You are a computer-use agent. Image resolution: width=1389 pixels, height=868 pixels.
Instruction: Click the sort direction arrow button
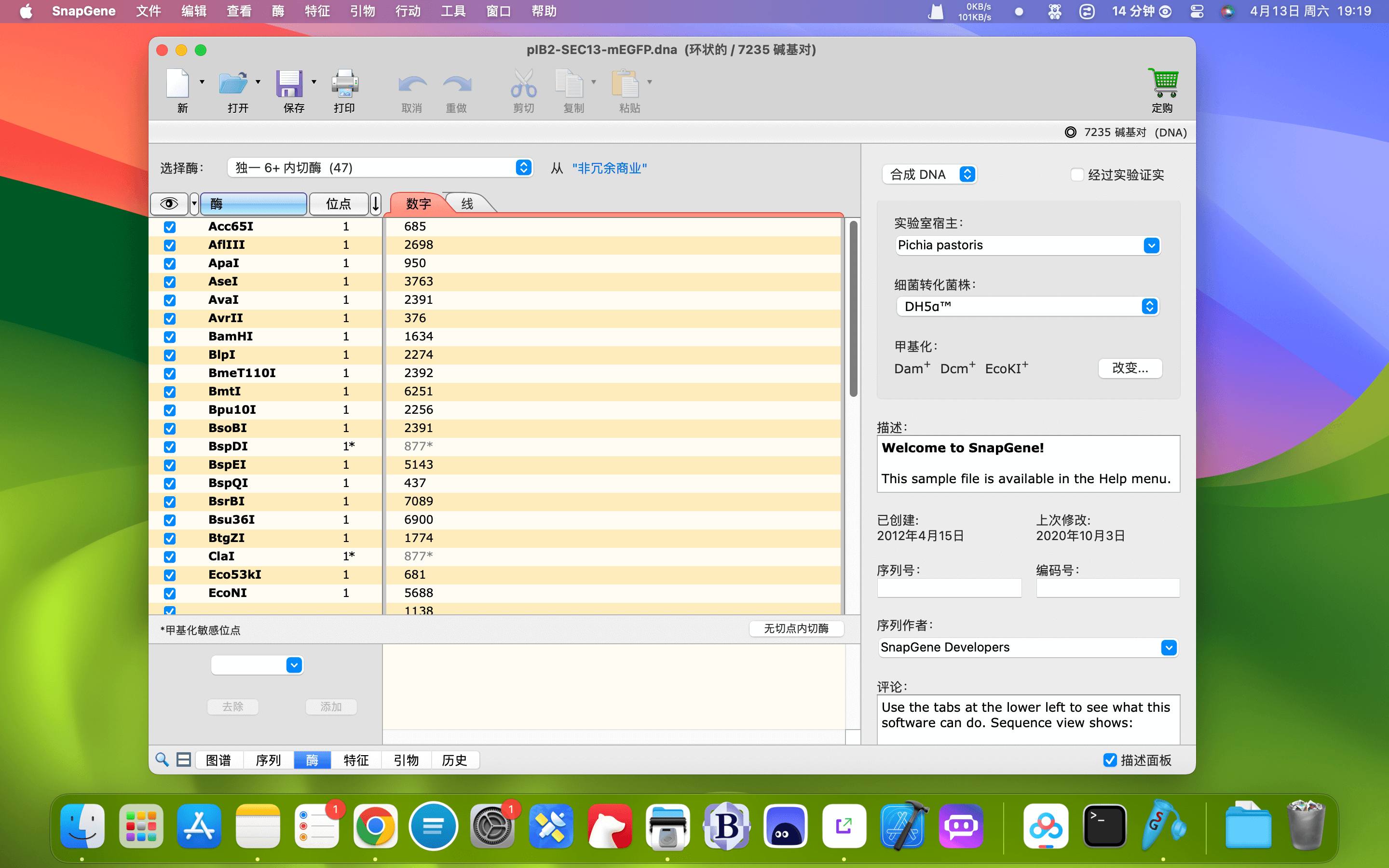pos(375,204)
